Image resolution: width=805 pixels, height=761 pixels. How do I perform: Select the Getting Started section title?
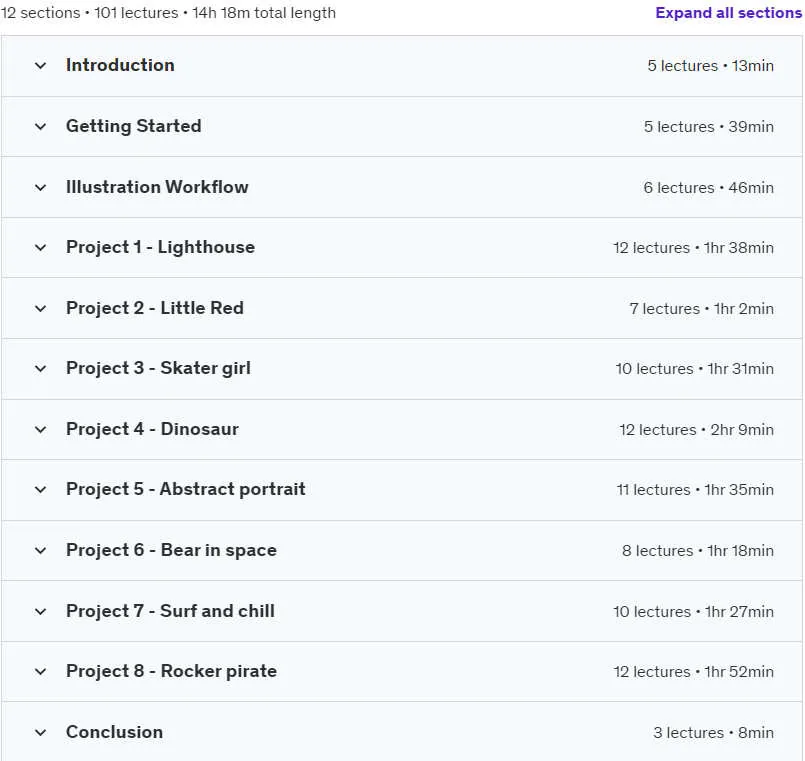[x=133, y=126]
